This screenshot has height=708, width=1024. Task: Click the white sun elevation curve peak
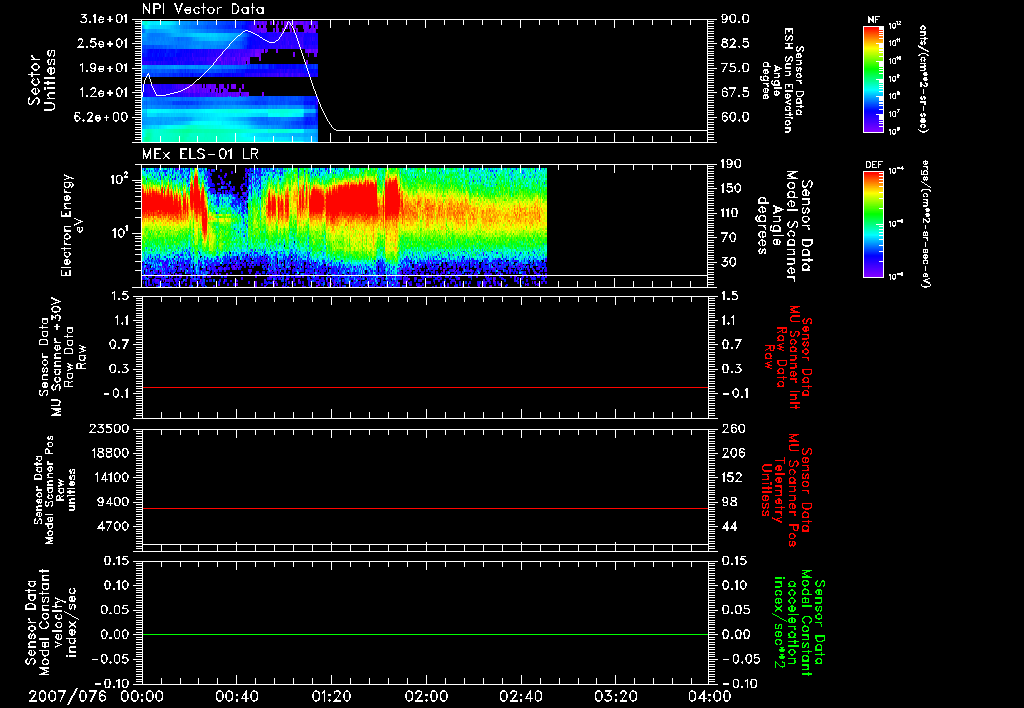pyautogui.click(x=289, y=22)
